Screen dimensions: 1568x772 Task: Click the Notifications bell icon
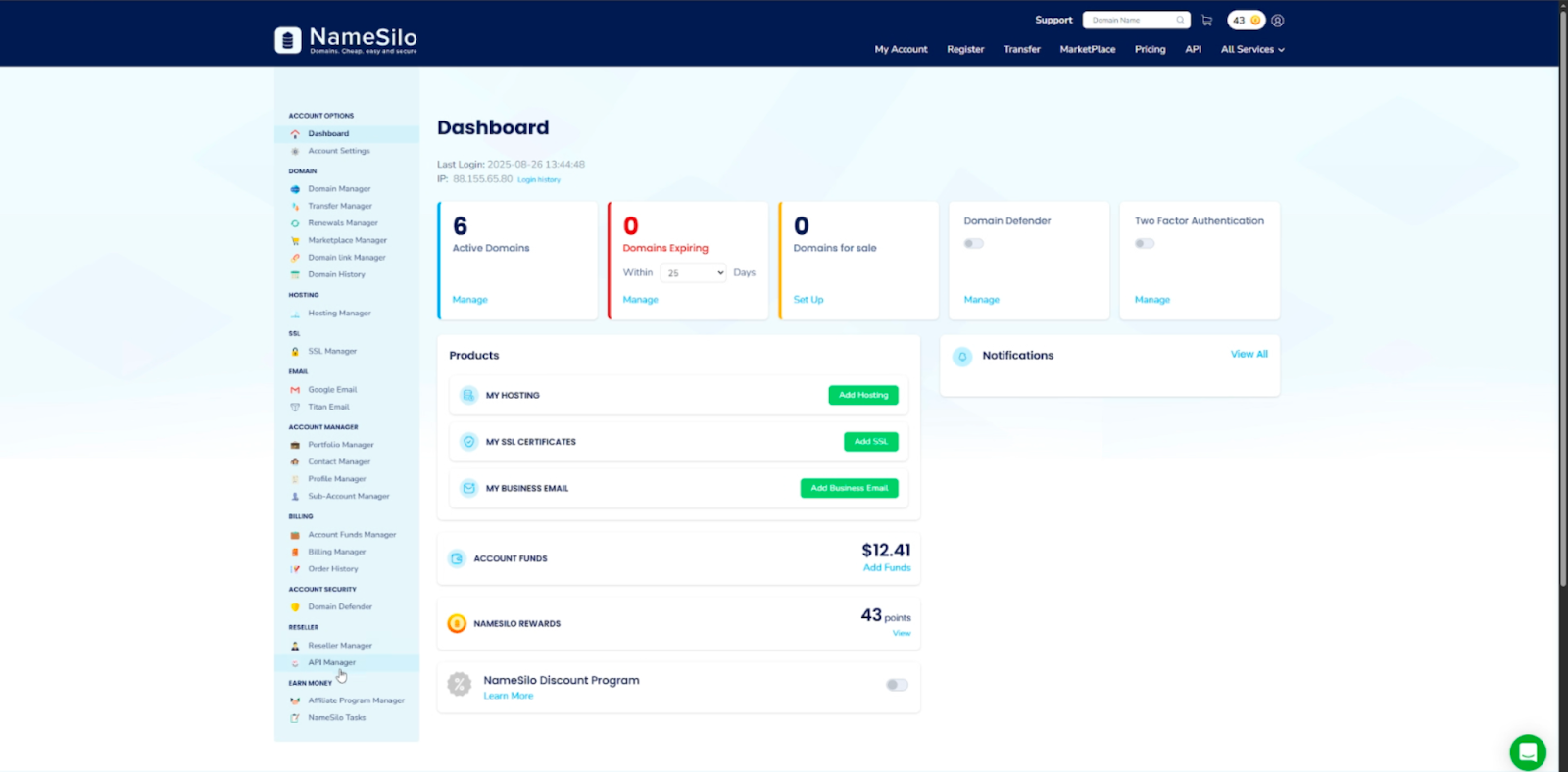pos(962,357)
